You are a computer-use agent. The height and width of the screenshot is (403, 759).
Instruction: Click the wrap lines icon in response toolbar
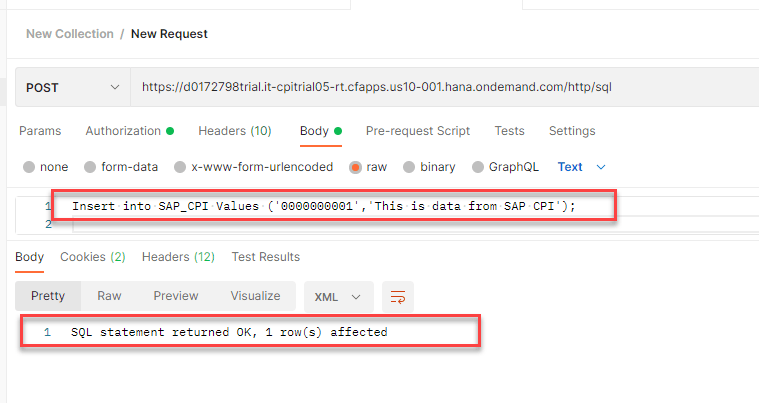398,296
